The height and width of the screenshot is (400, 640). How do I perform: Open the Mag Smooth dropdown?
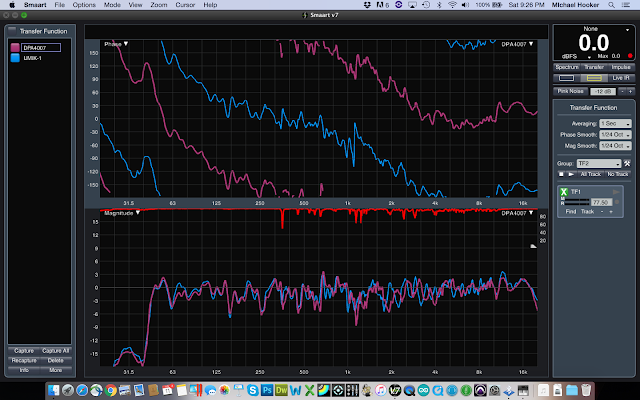tap(615, 146)
